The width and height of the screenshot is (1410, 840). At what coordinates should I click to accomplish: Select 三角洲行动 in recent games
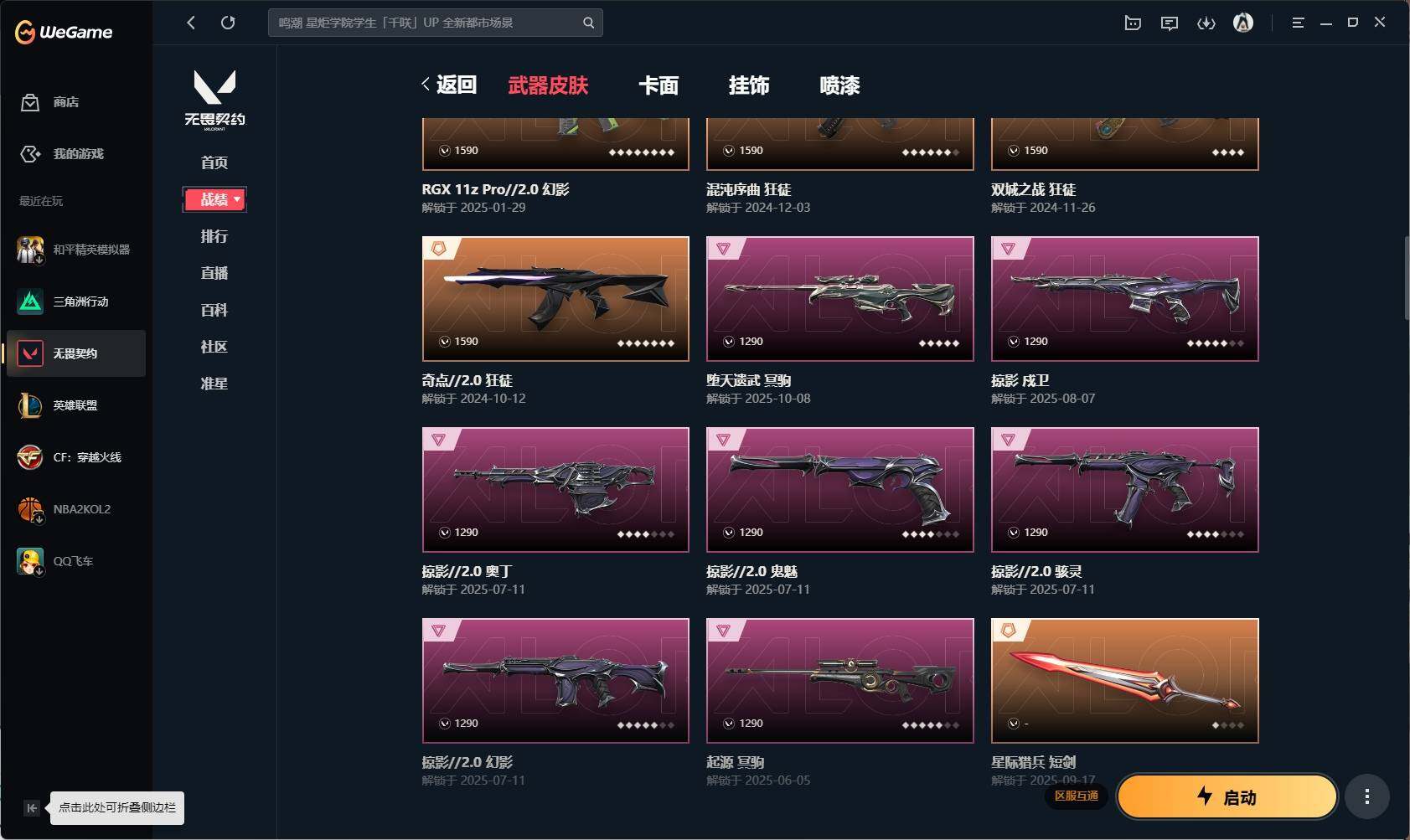click(x=76, y=301)
